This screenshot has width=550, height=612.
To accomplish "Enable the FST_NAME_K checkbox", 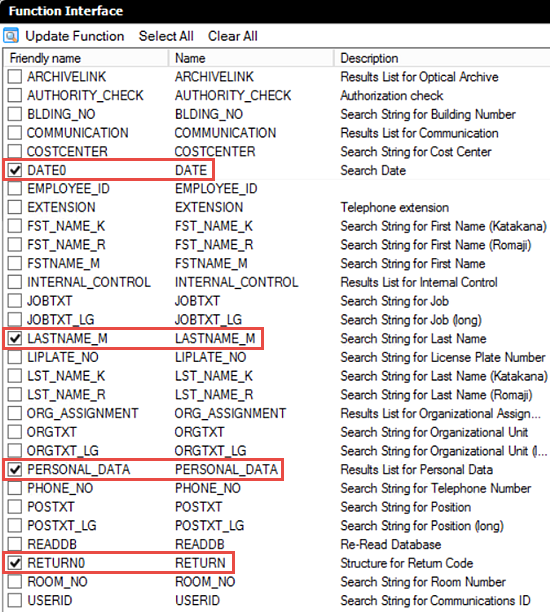I will 15,226.
